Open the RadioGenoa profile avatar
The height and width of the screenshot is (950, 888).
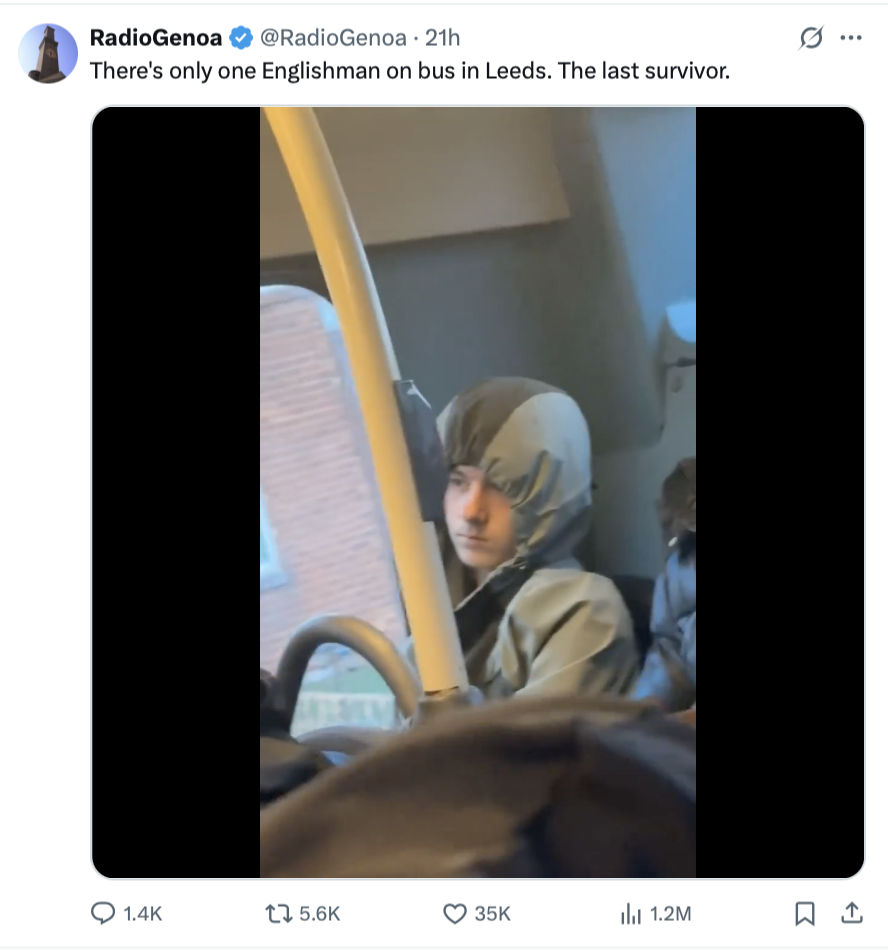tap(48, 53)
